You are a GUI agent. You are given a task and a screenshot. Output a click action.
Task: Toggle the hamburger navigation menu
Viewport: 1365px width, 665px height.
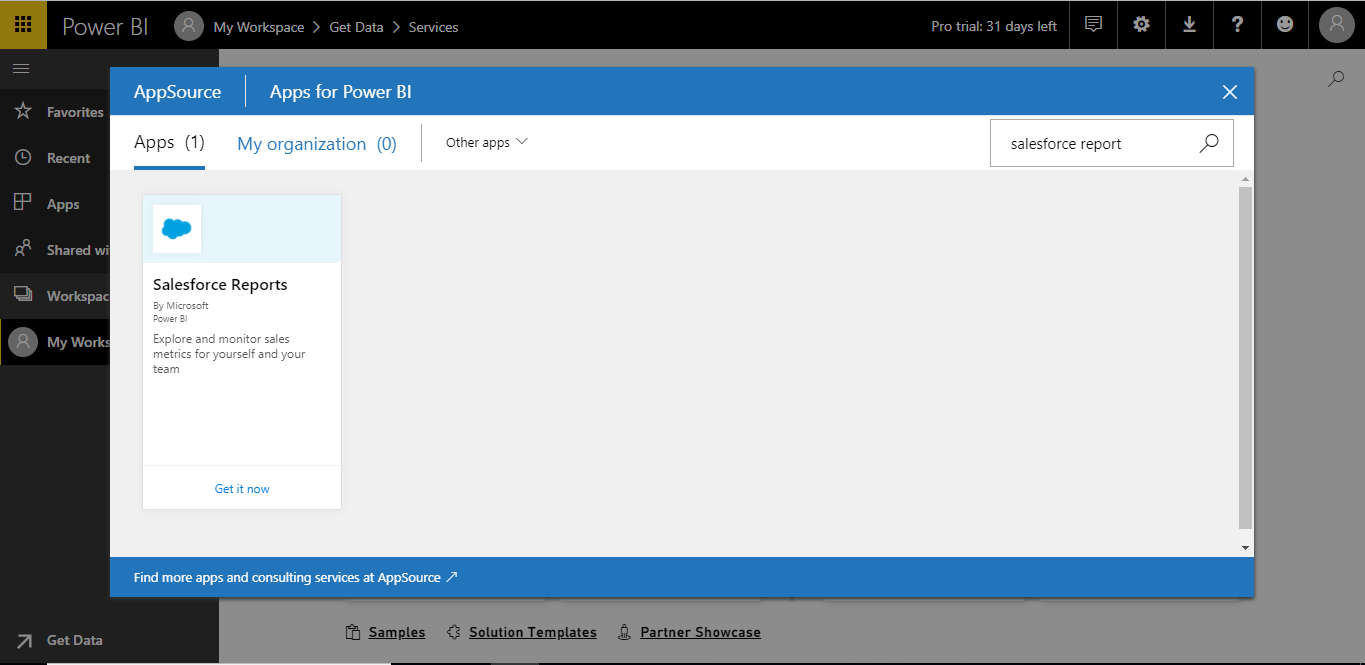tap(21, 69)
